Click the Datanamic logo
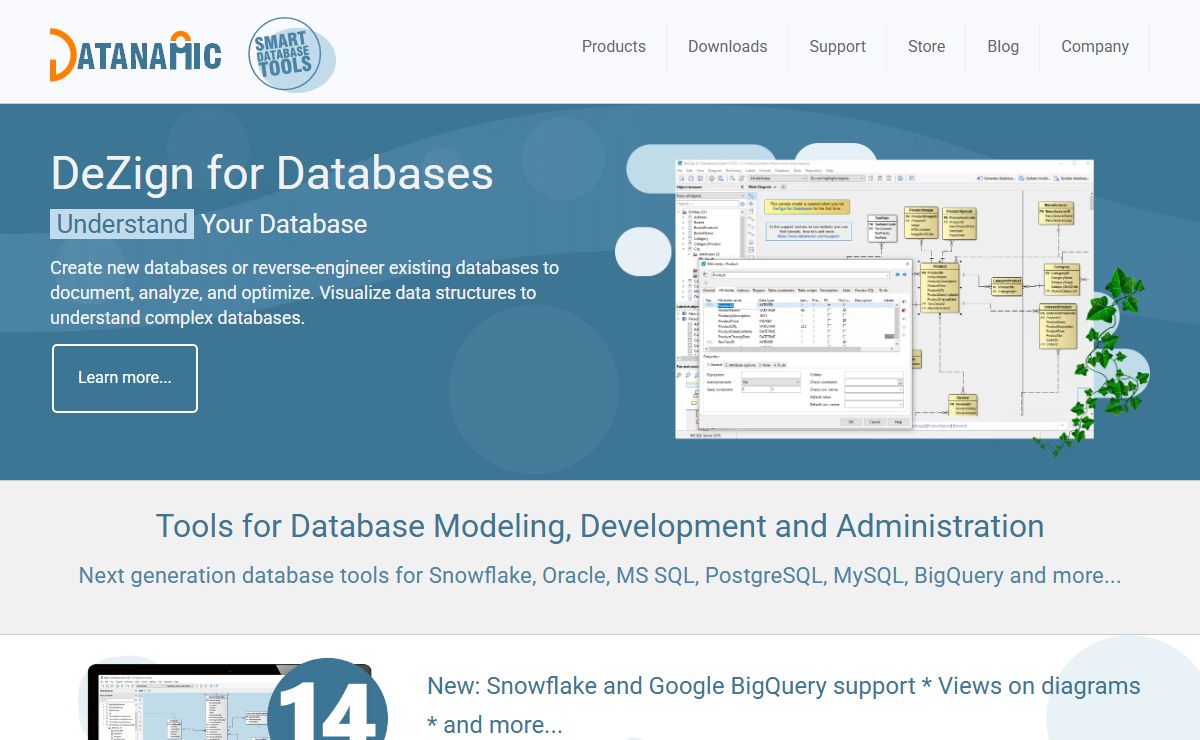The image size is (1200, 740). point(135,55)
